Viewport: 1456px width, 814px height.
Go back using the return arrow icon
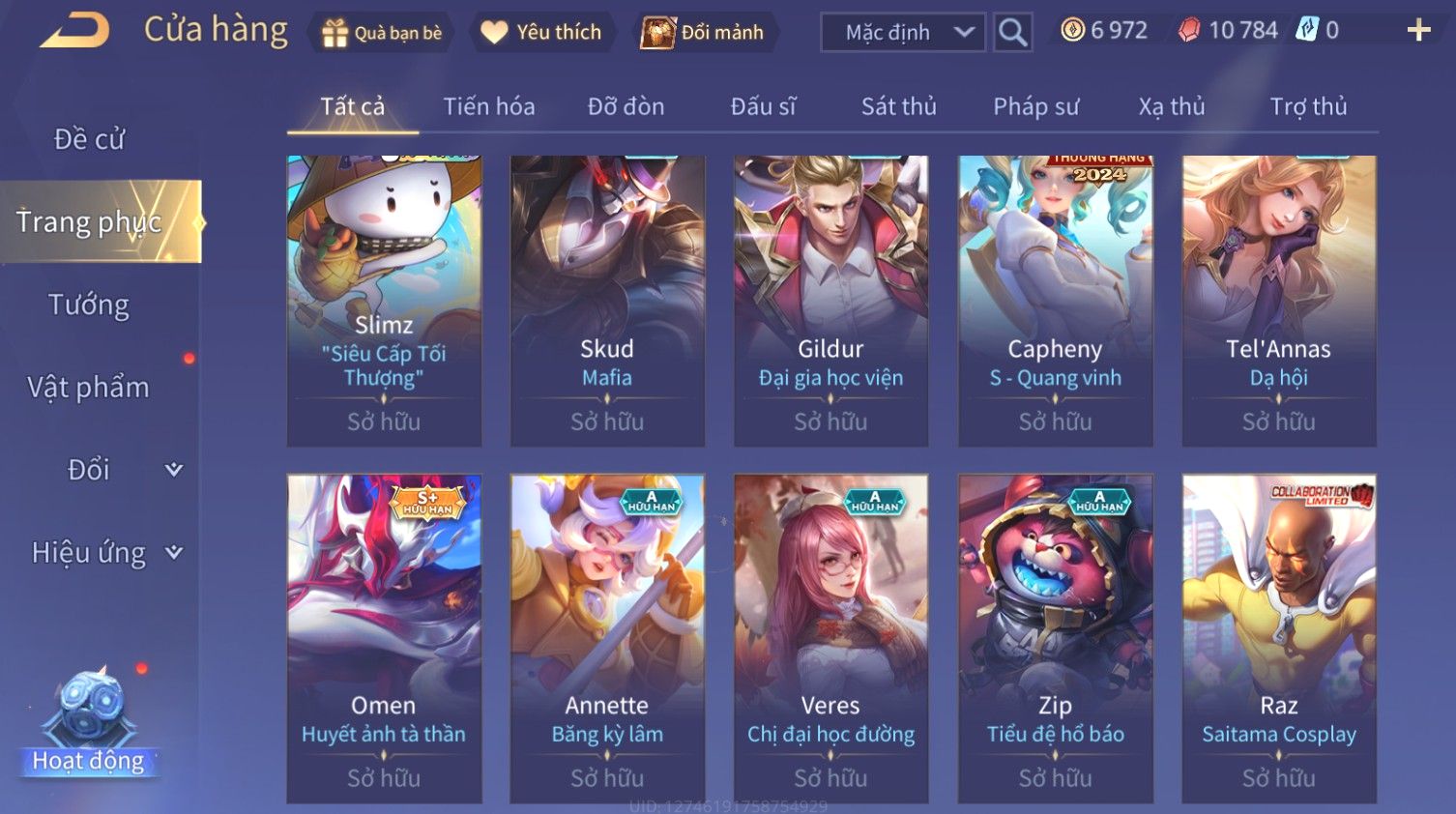click(74, 30)
